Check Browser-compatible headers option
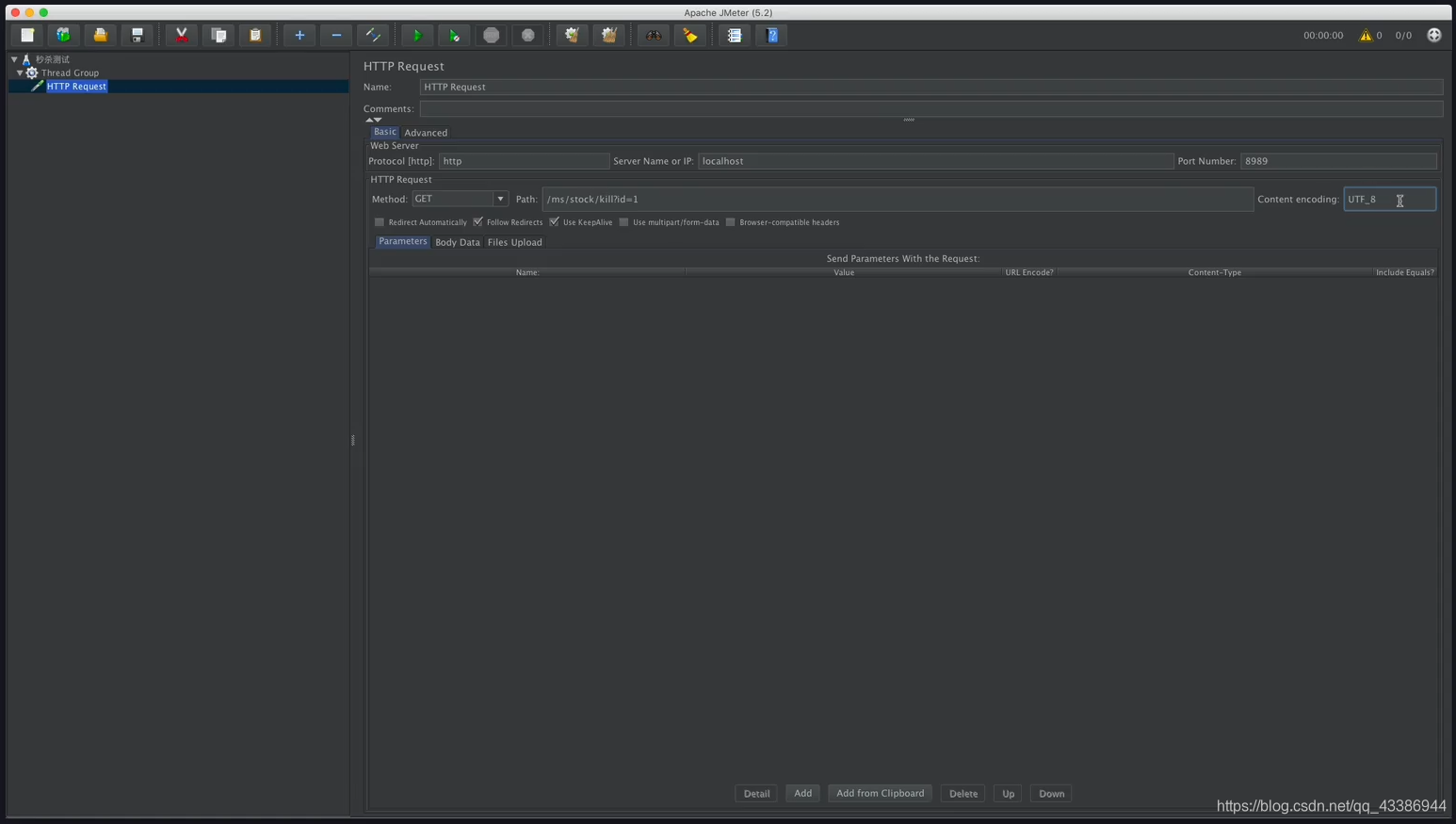This screenshot has height=824, width=1456. click(730, 222)
